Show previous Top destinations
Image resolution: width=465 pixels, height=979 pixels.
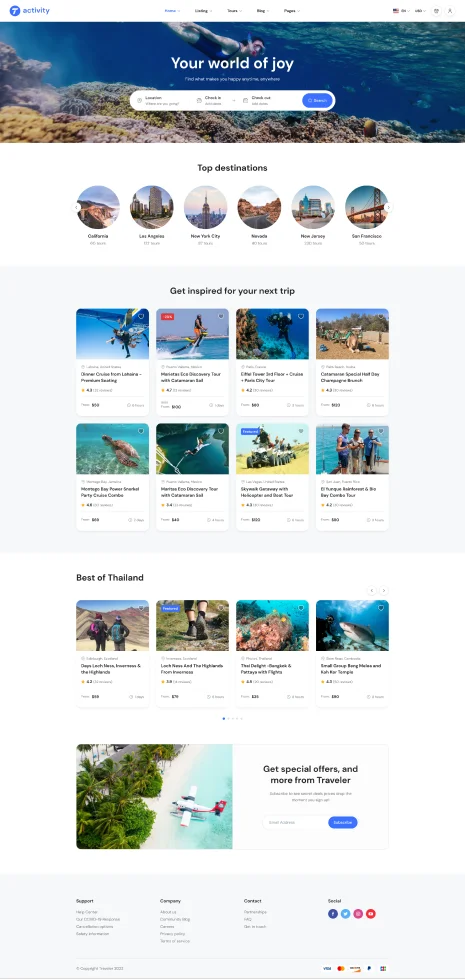(76, 207)
